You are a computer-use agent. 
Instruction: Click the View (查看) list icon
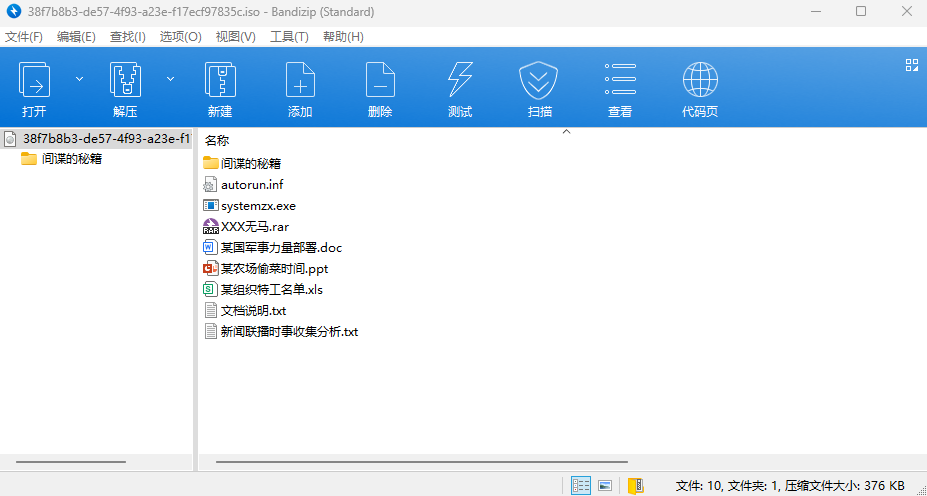[x=620, y=80]
